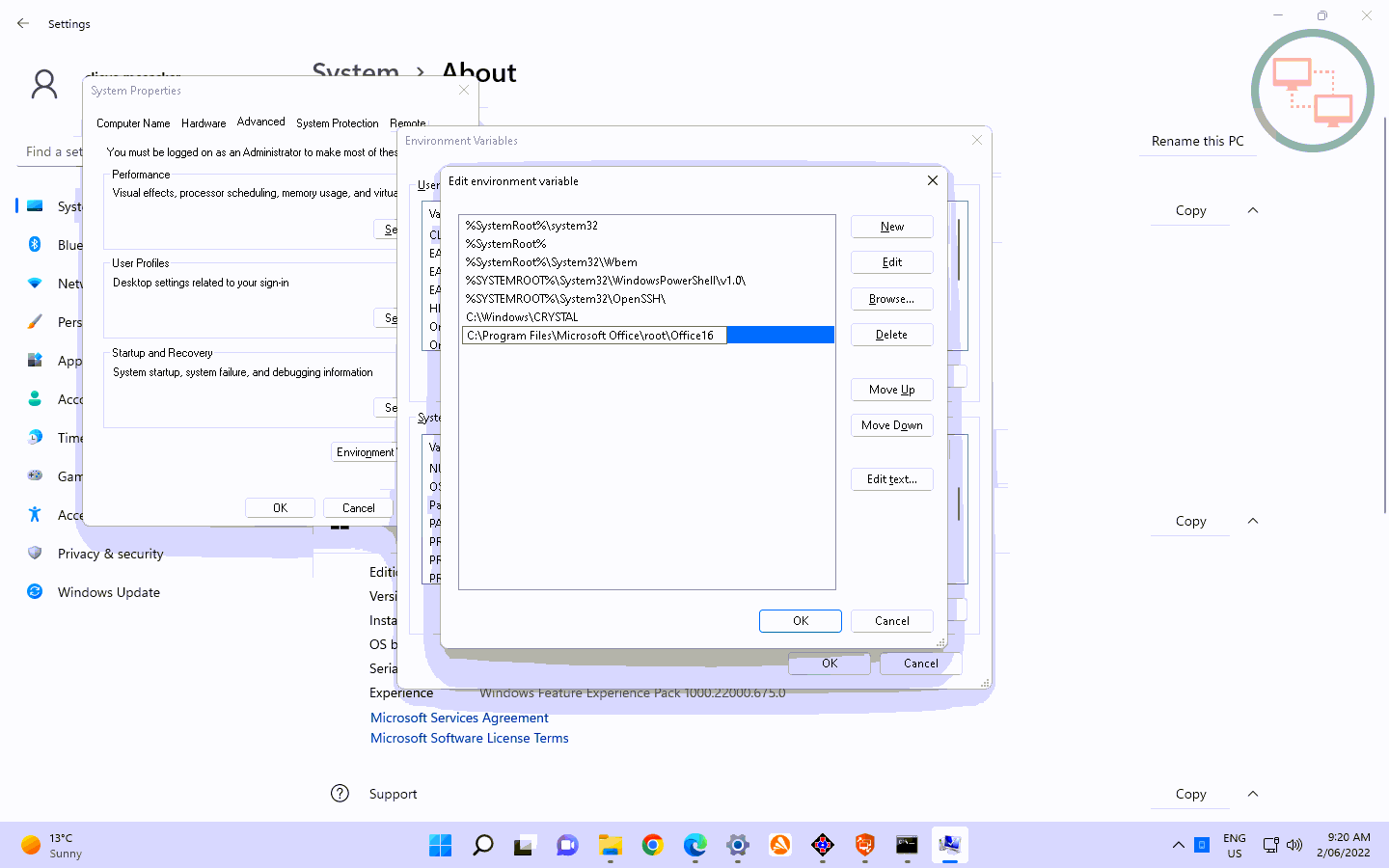Select the %SystemRoot%\System32\Wbem entry
Image resolution: width=1389 pixels, height=868 pixels.
coord(646,262)
